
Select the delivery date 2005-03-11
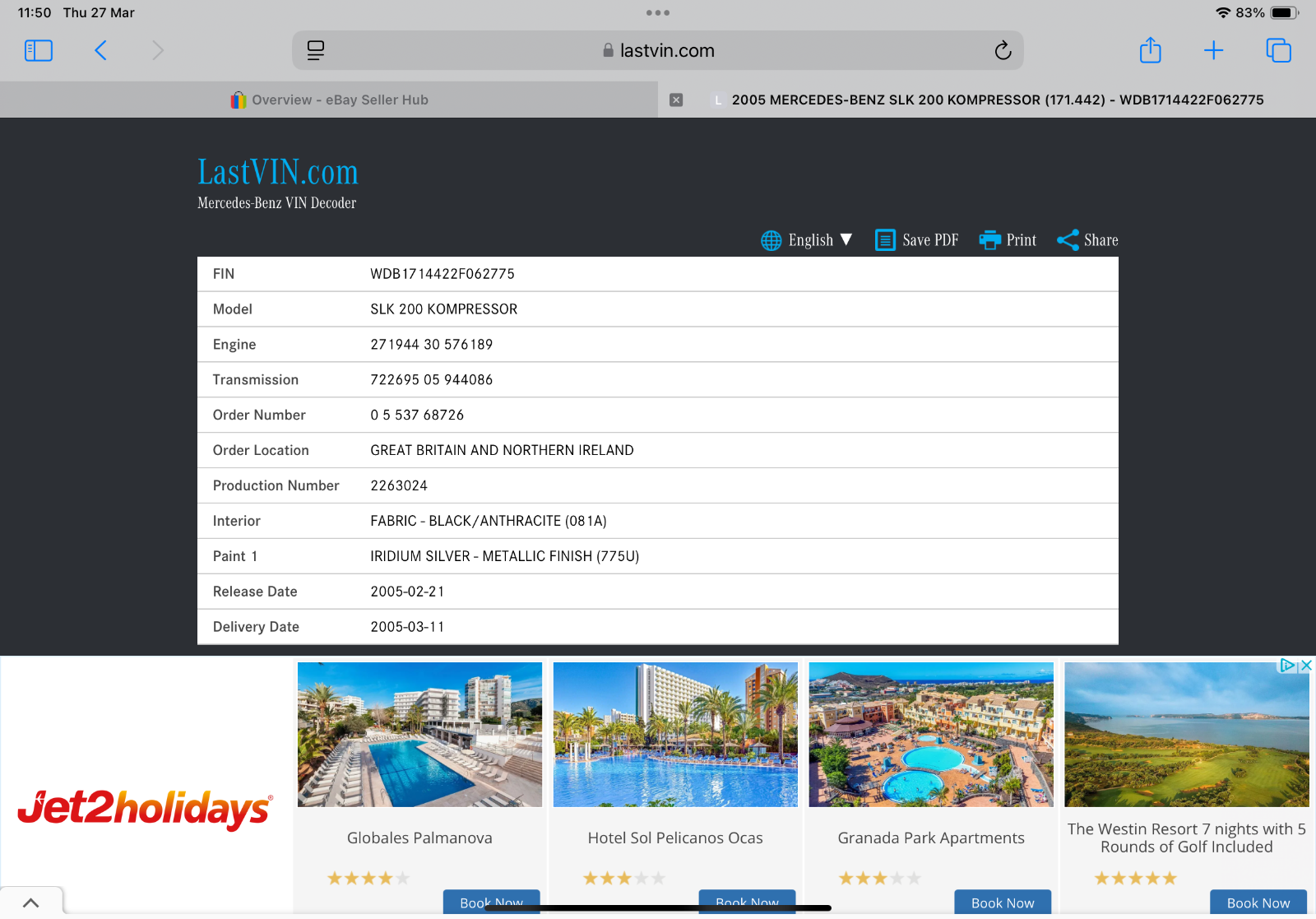[x=407, y=628]
